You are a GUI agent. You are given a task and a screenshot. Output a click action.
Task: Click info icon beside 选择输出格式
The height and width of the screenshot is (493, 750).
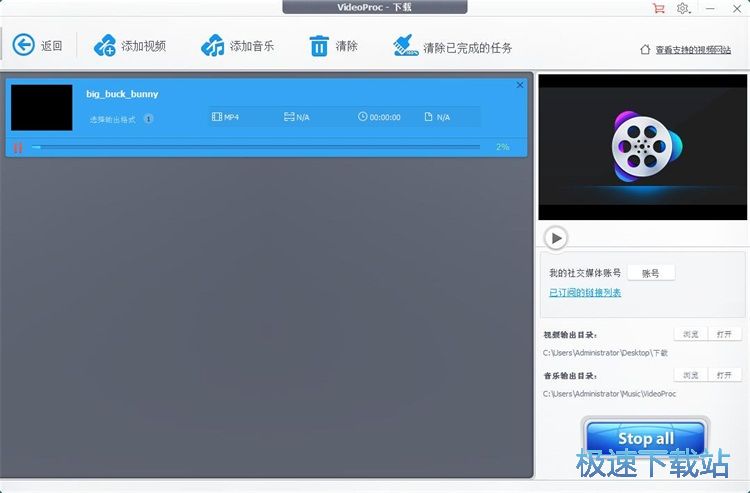point(149,119)
